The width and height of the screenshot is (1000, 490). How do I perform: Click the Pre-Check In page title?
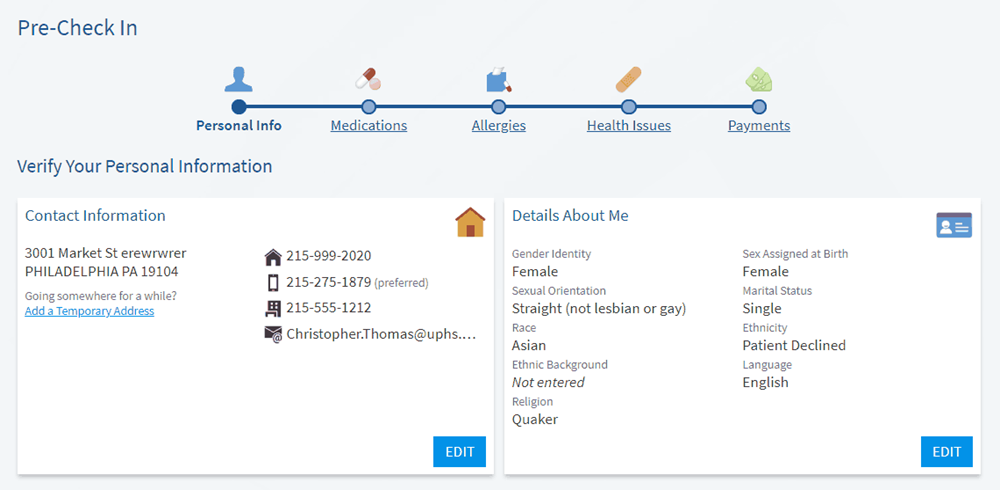pyautogui.click(x=77, y=28)
